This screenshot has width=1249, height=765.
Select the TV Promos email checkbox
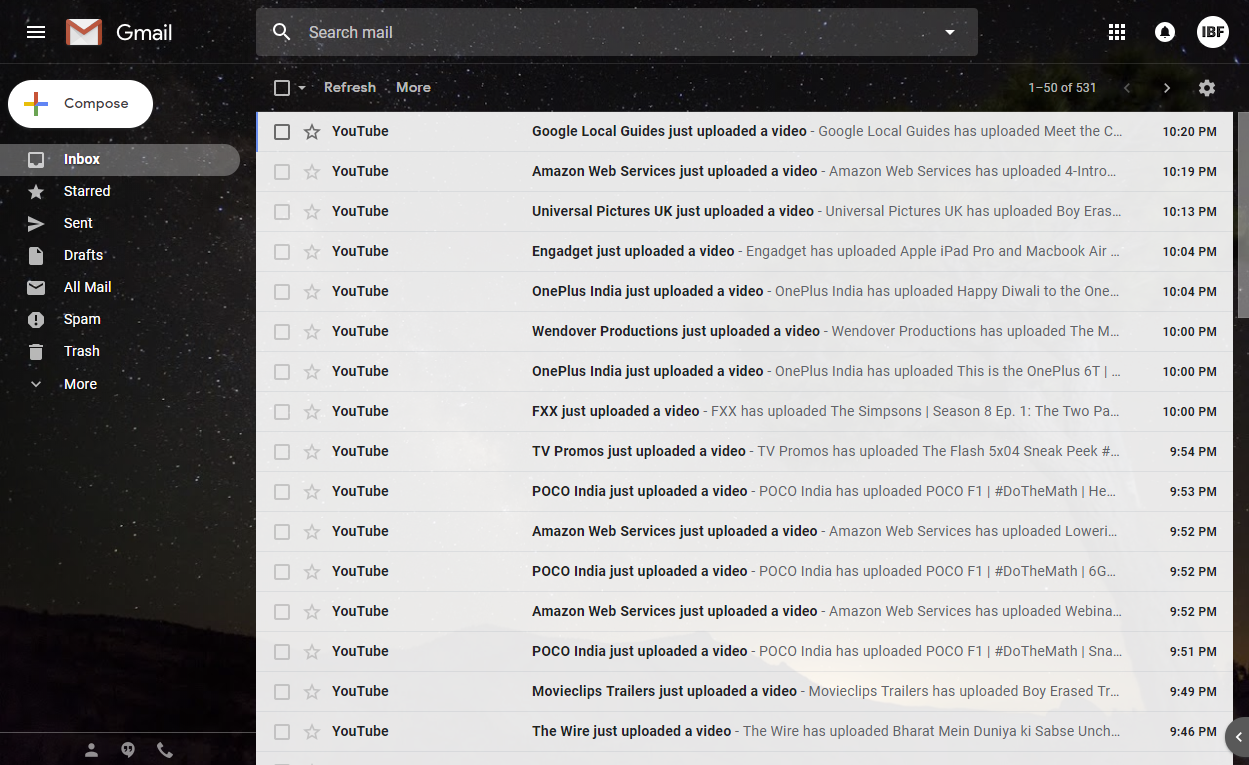[282, 451]
